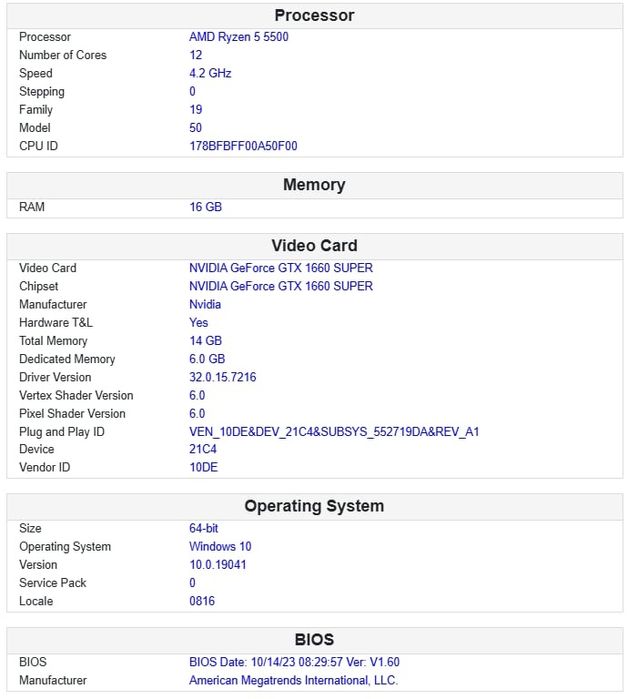The height and width of the screenshot is (699, 628).
Task: Click the 'Locale' label
Action: 36,601
